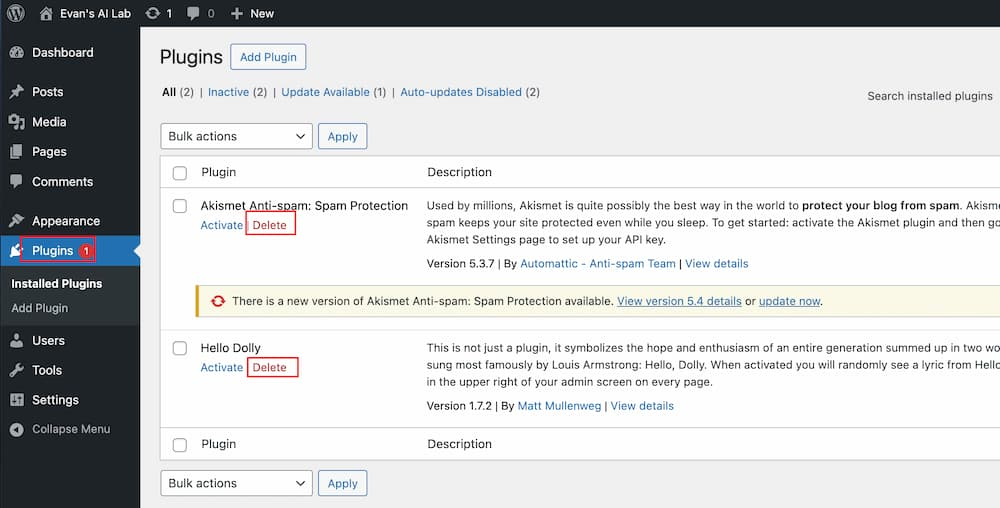Tick the select-all checkbox in table footer
Screen dimensions: 1000x508
[180, 445]
